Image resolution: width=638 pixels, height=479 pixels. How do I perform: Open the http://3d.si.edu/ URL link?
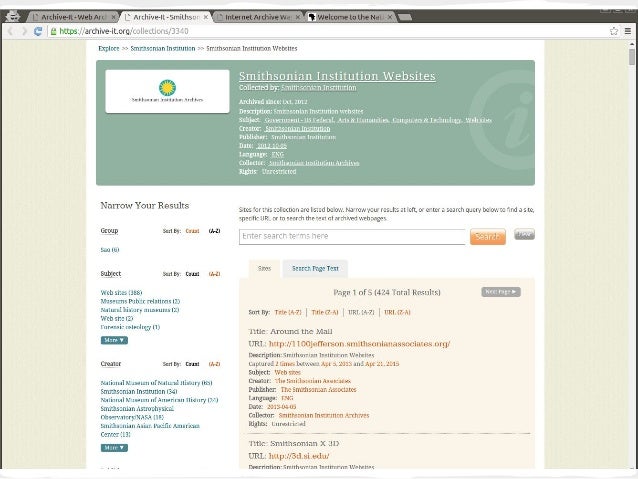pos(299,456)
